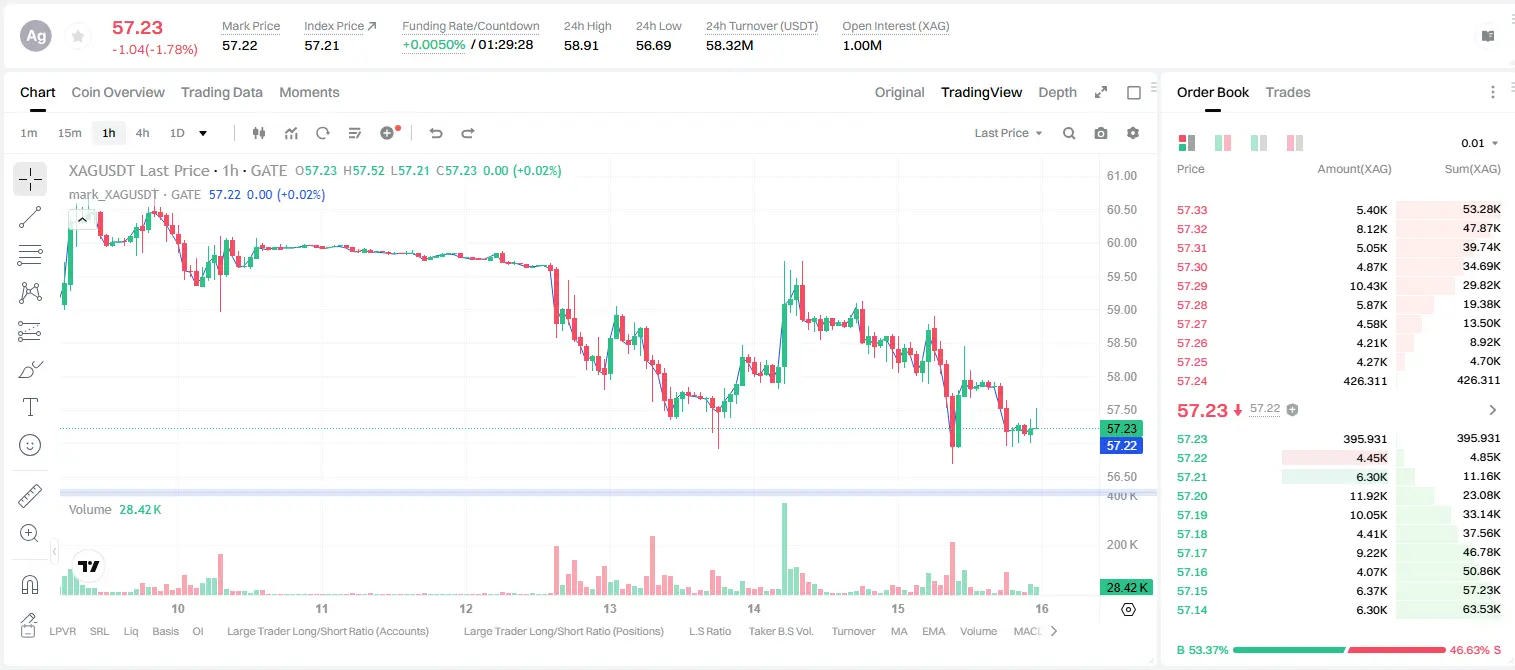1515x670 pixels.
Task: Select the text annotation tool
Action: [30, 407]
